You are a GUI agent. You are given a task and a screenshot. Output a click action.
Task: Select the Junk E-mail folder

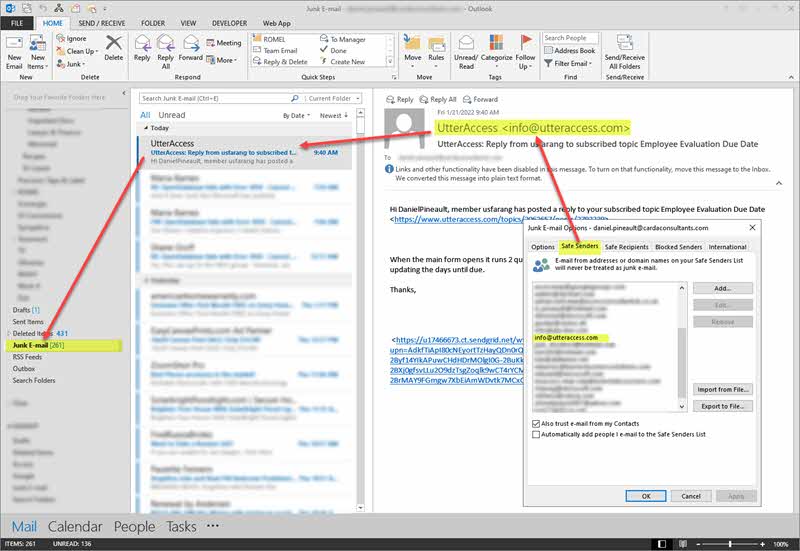(64, 345)
